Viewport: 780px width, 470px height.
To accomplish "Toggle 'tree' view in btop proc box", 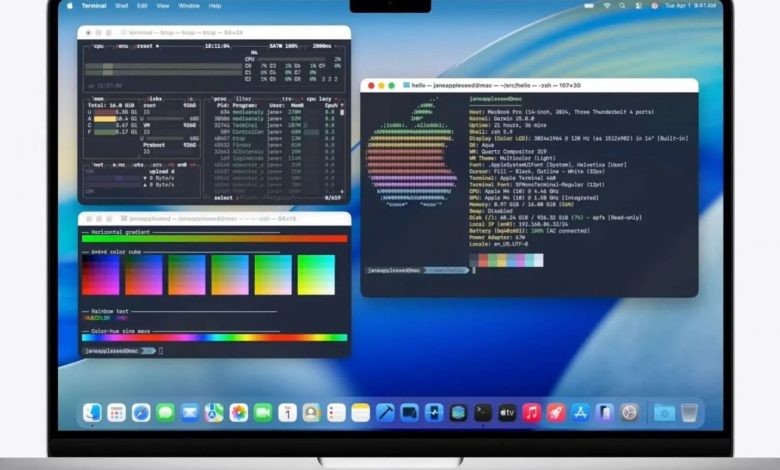I will click(x=288, y=98).
